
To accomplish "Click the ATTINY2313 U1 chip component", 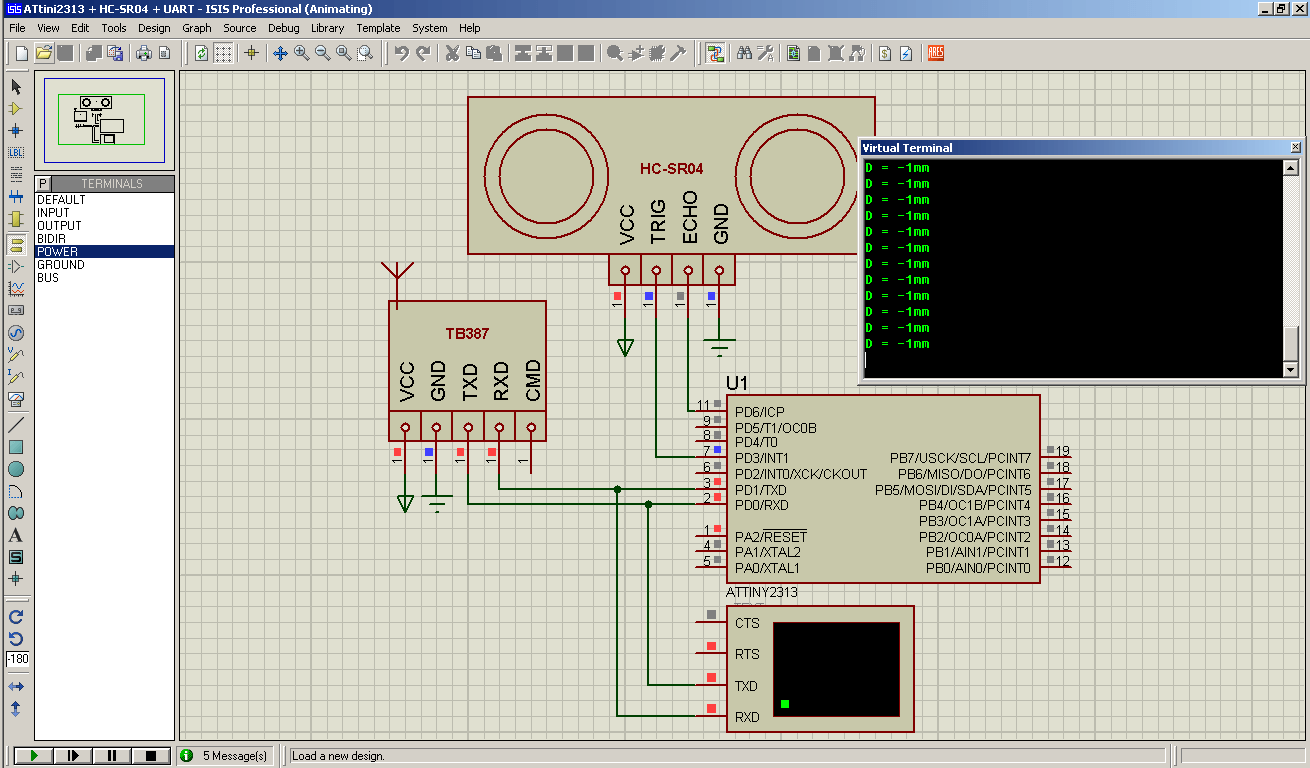I will point(883,489).
